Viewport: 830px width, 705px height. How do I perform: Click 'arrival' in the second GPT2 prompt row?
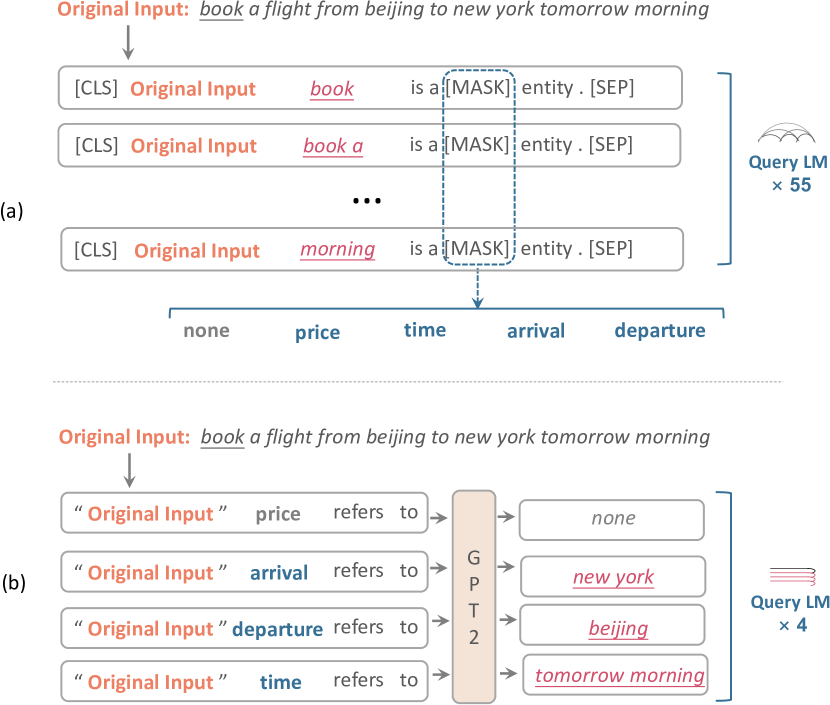(279, 573)
